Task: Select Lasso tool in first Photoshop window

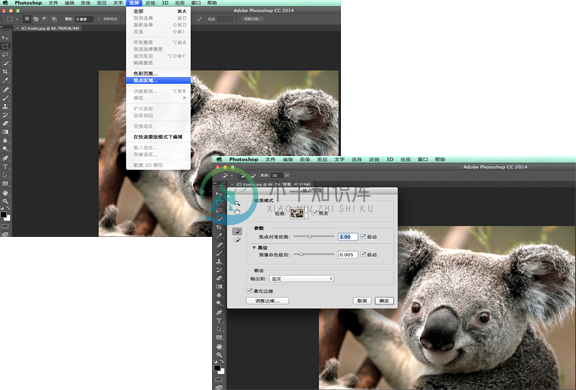Action: point(5,55)
